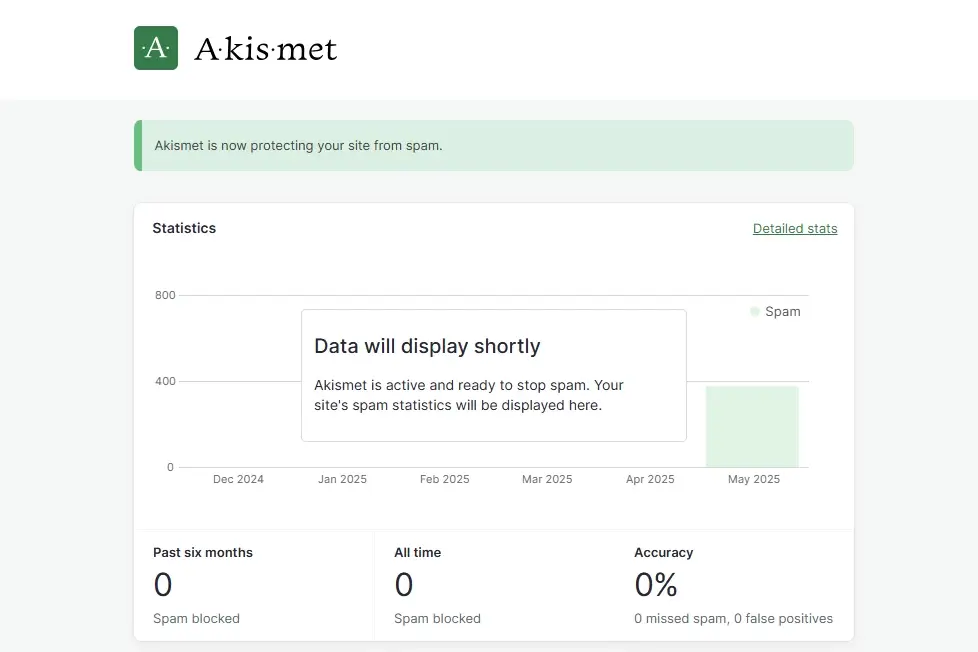Click the 'Akismet is now protecting your site' notice

click(494, 145)
